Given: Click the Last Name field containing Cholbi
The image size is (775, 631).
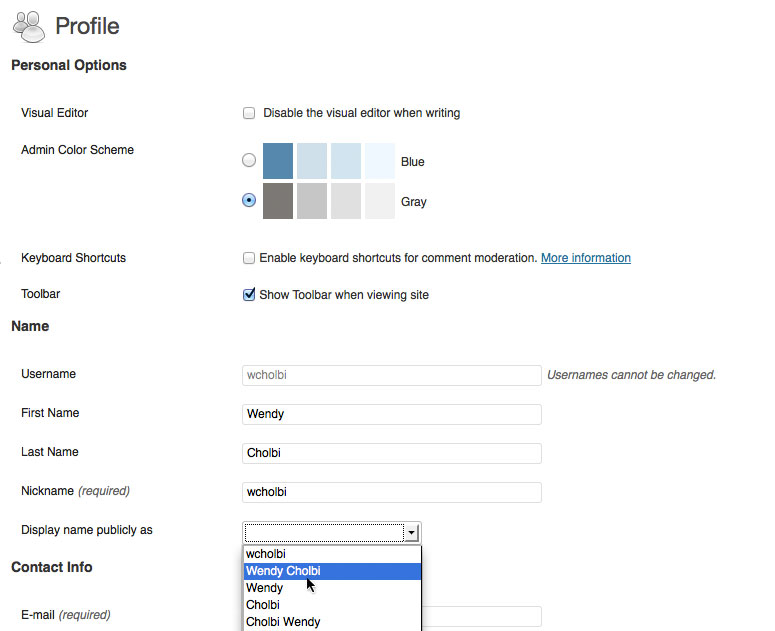Looking at the screenshot, I should [392, 453].
